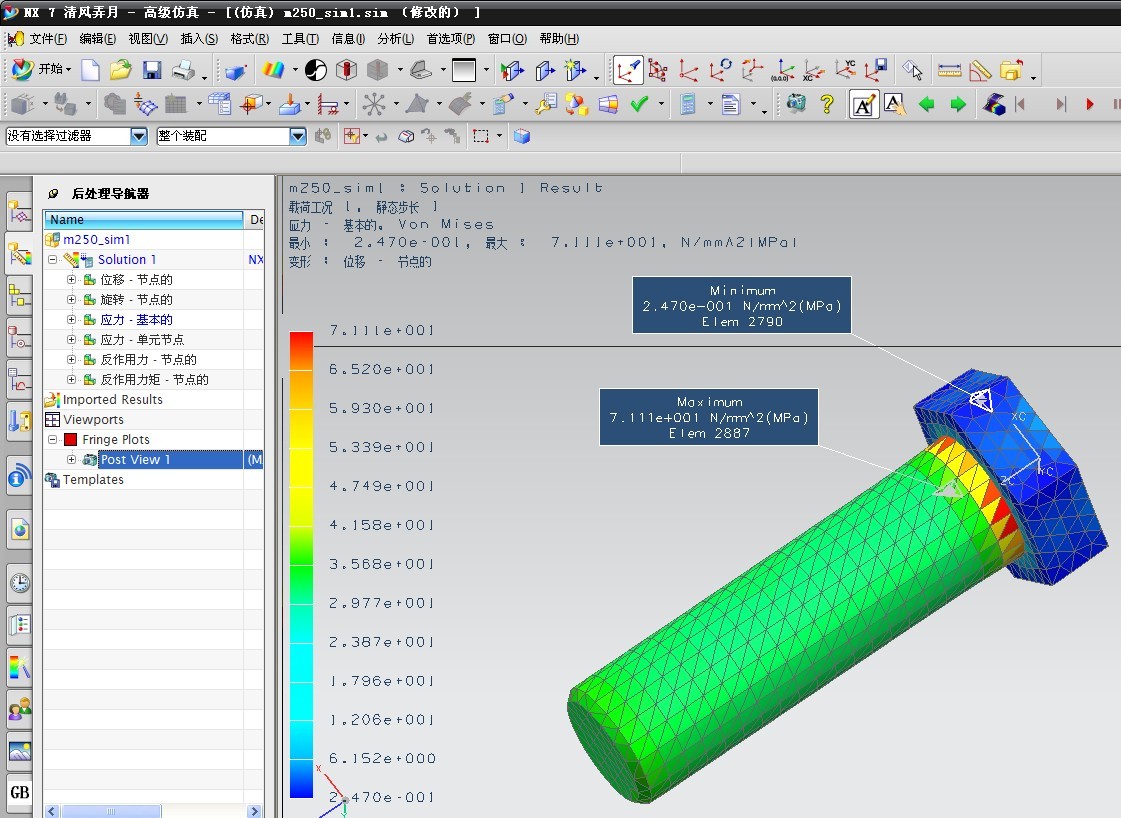The image size is (1121, 818).
Task: Expand the 位移 - 节点的 node
Action: tap(71, 280)
